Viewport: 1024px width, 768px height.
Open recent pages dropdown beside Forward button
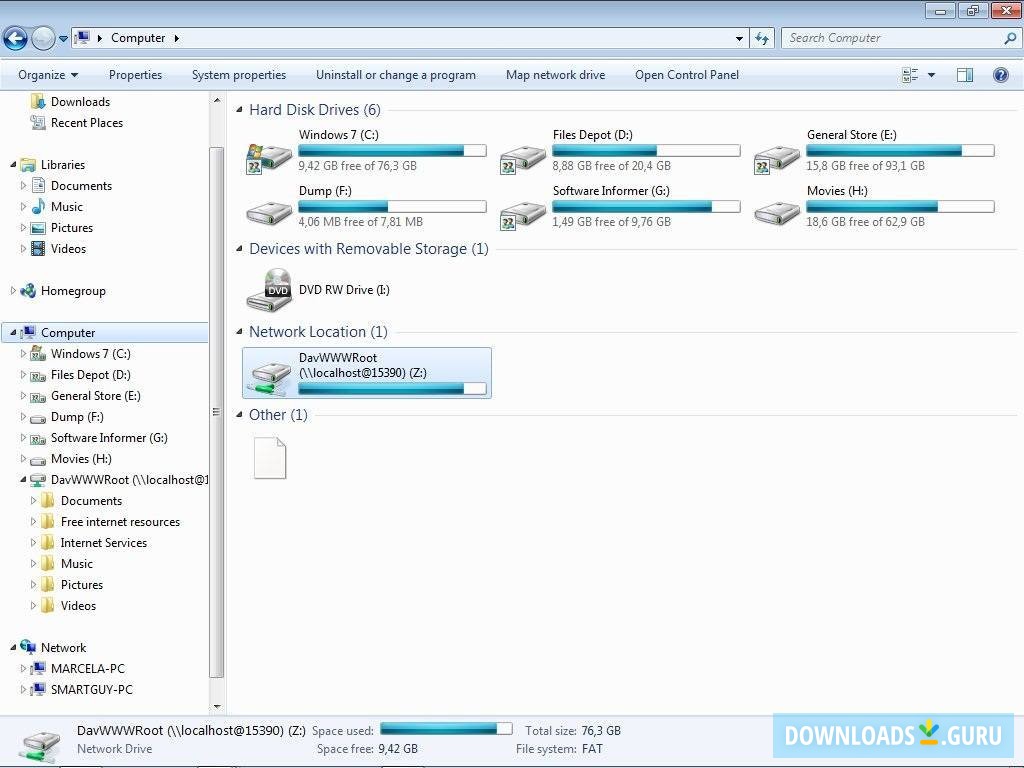pyautogui.click(x=63, y=39)
